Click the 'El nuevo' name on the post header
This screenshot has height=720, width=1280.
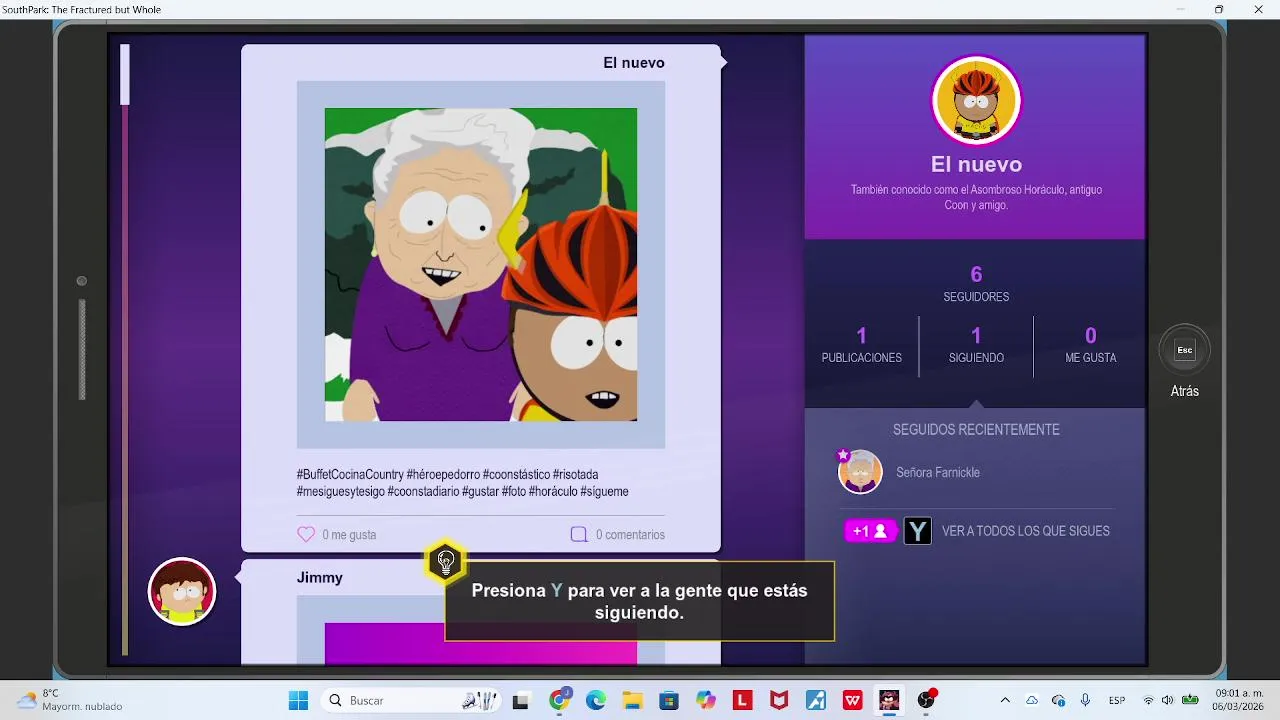(x=634, y=63)
